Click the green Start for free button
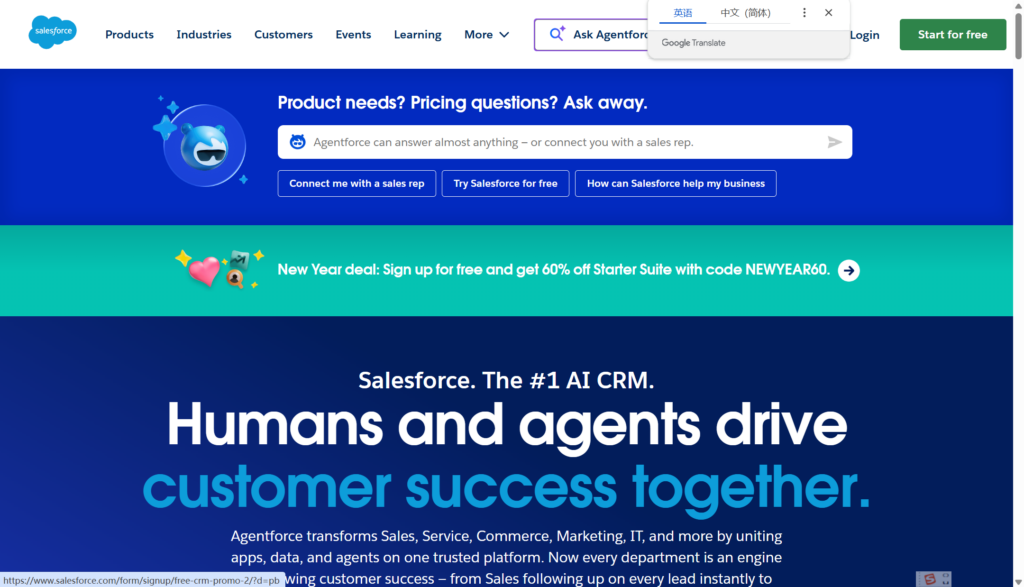This screenshot has height=587, width=1024. point(952,34)
